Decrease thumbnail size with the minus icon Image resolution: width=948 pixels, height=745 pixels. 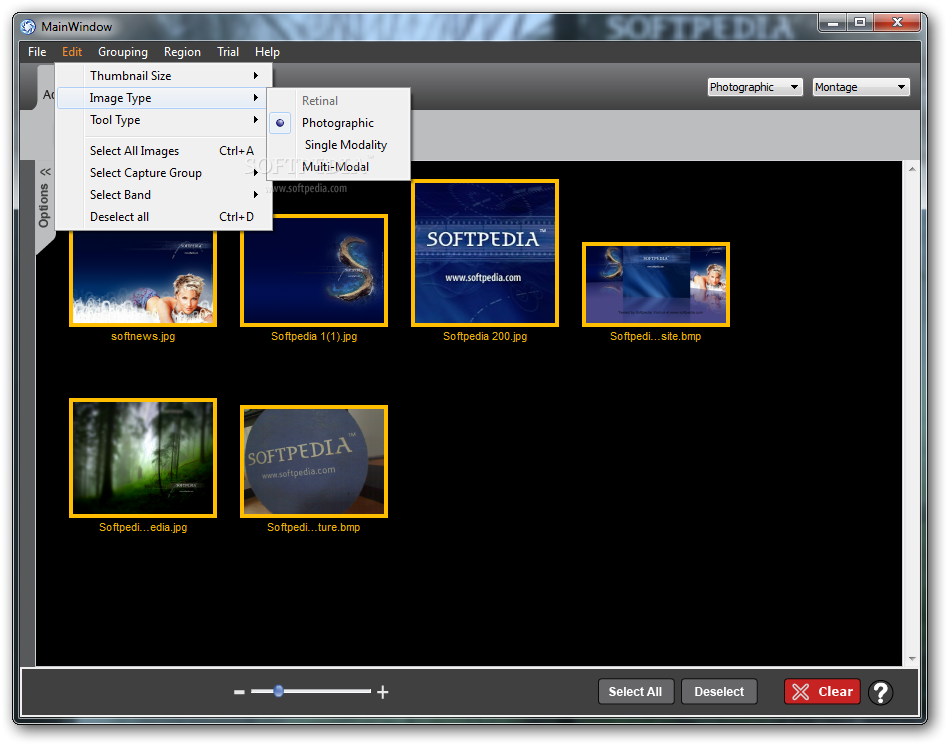point(239,692)
